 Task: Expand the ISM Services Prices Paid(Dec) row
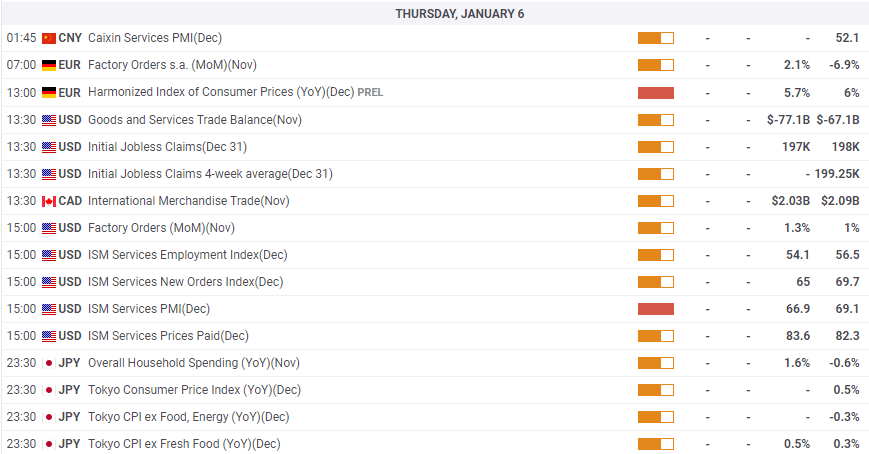tap(434, 336)
